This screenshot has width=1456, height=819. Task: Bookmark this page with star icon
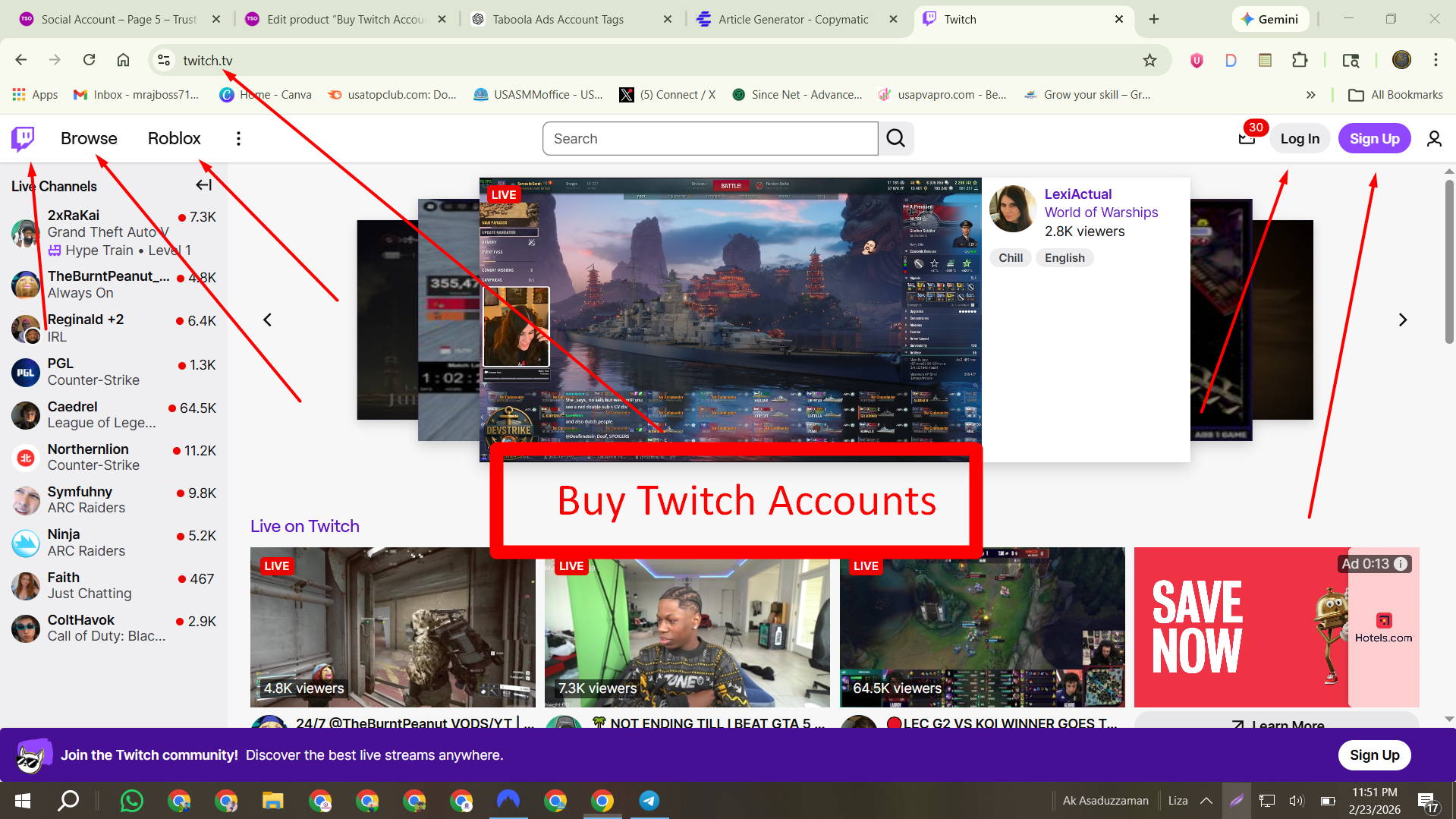tap(1149, 60)
